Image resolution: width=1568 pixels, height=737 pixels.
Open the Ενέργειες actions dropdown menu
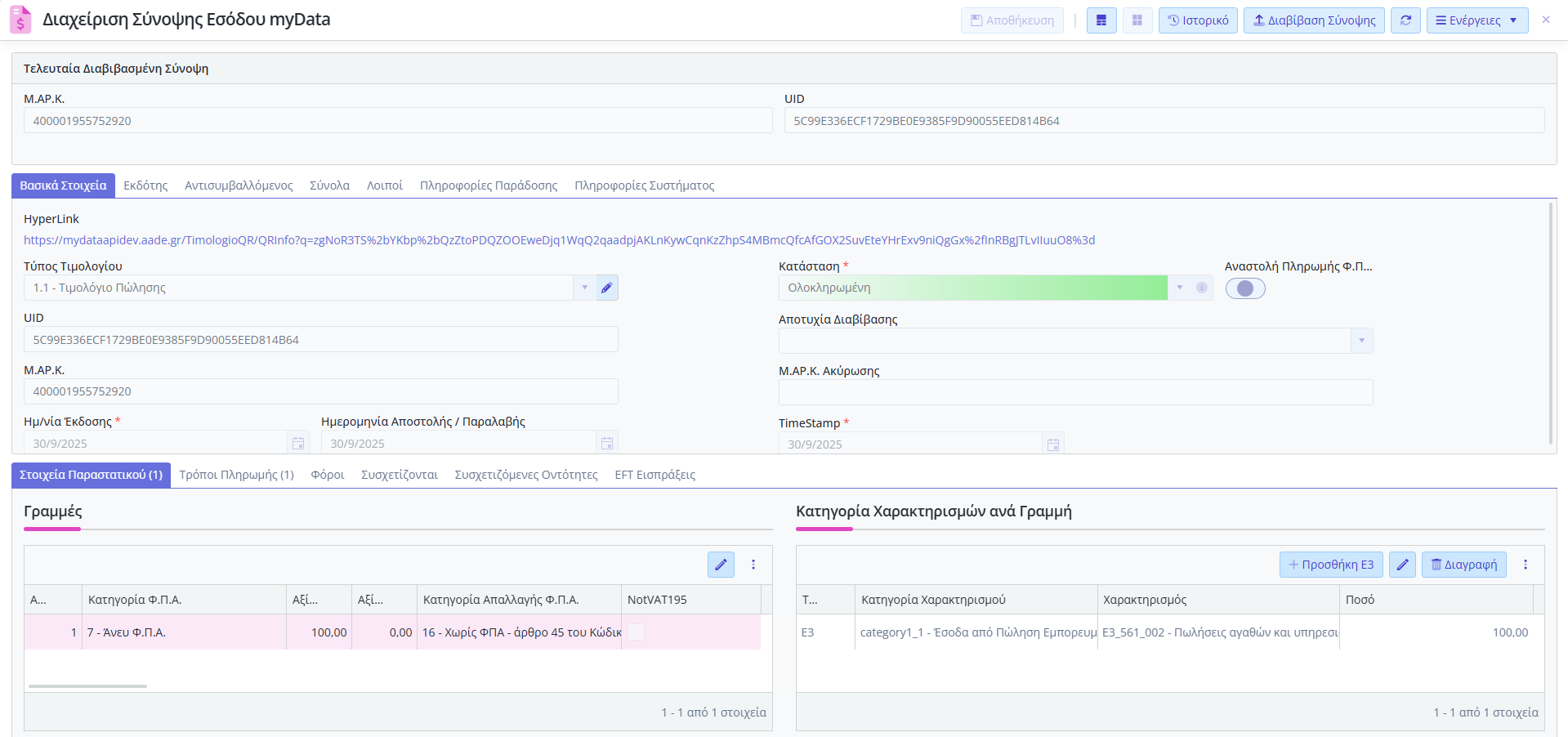[1476, 20]
